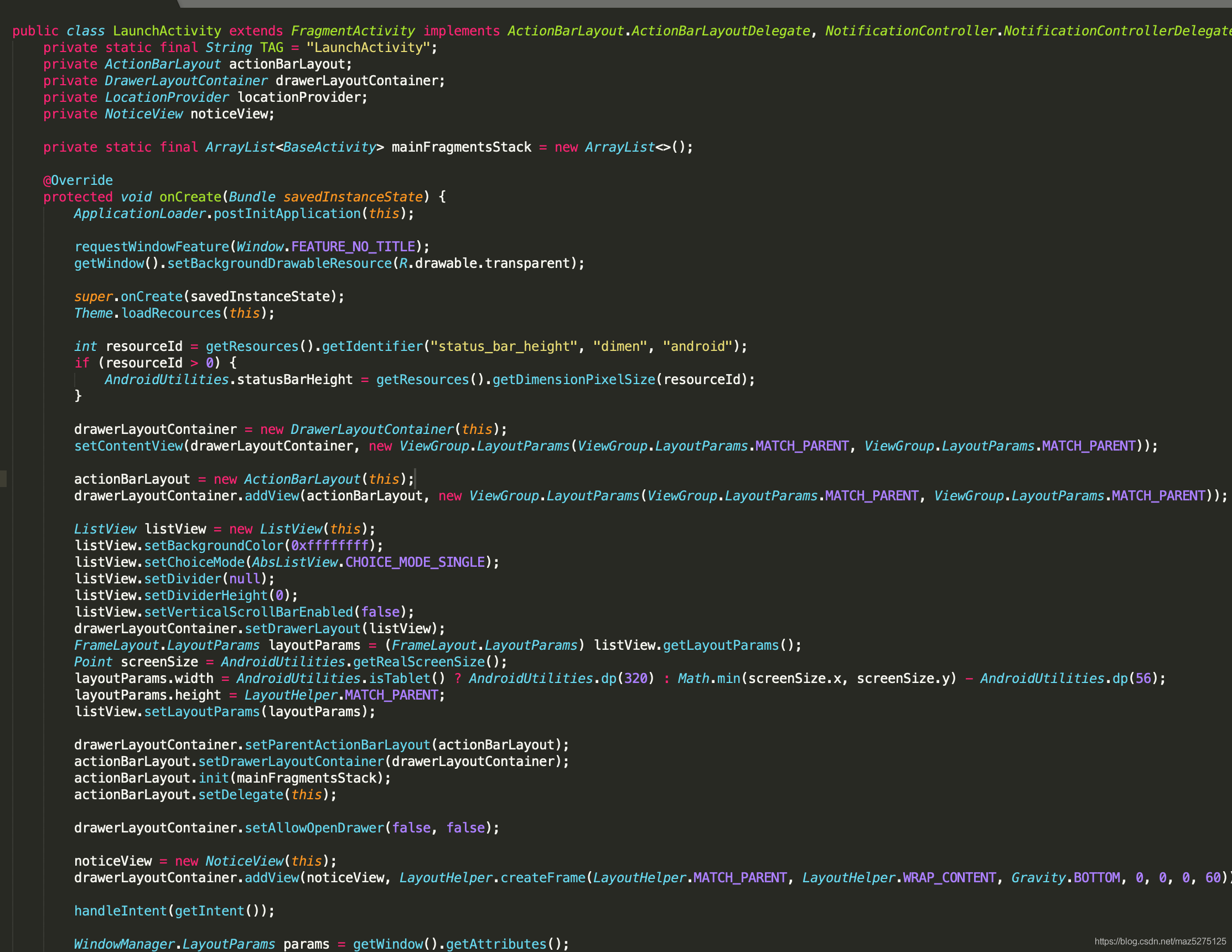Select statusBarHeight on AndroidUtilities line

pyautogui.click(x=294, y=380)
